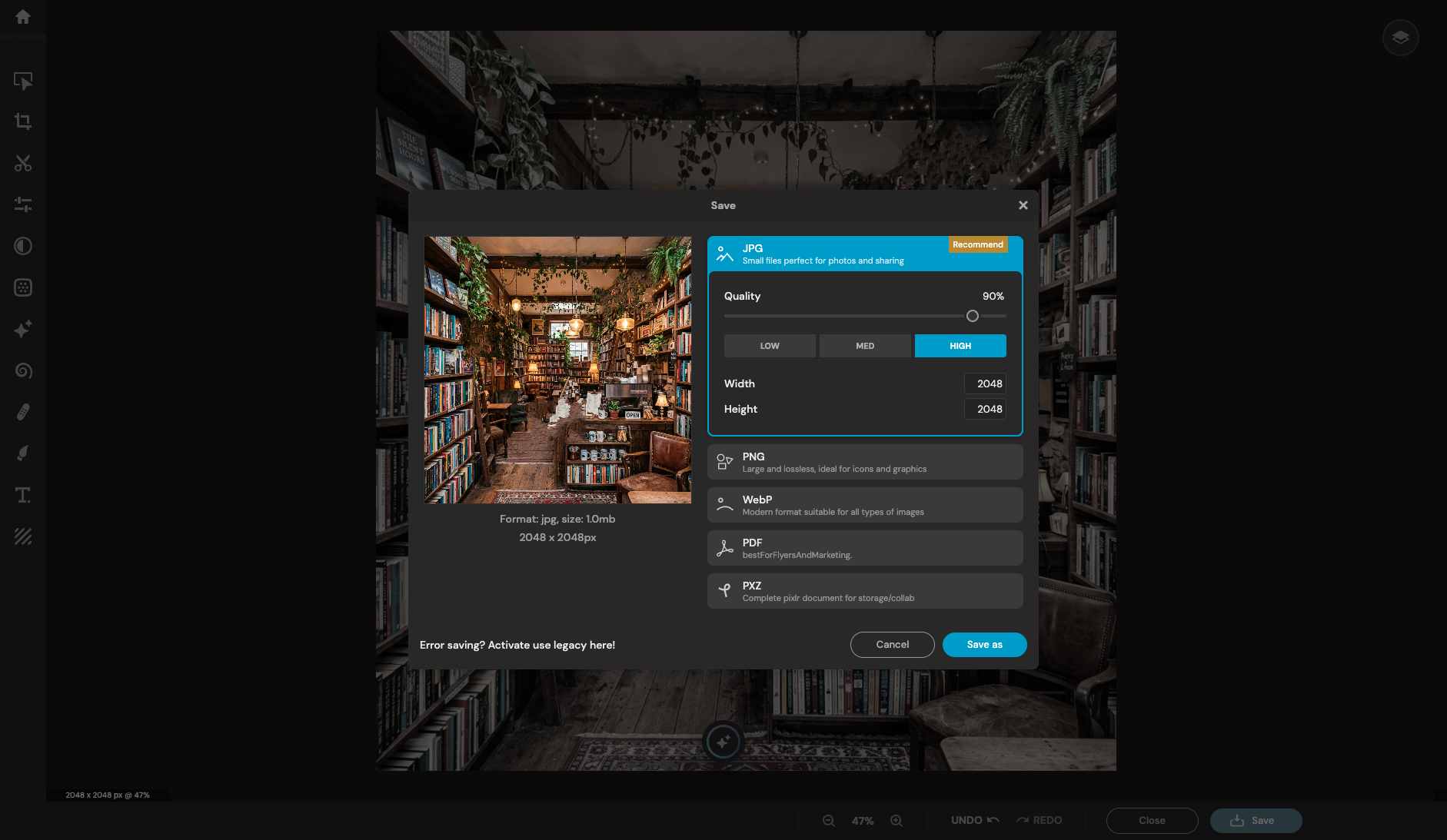The image size is (1447, 840).
Task: Open the Element diagonal-lines tool
Action: (x=23, y=536)
